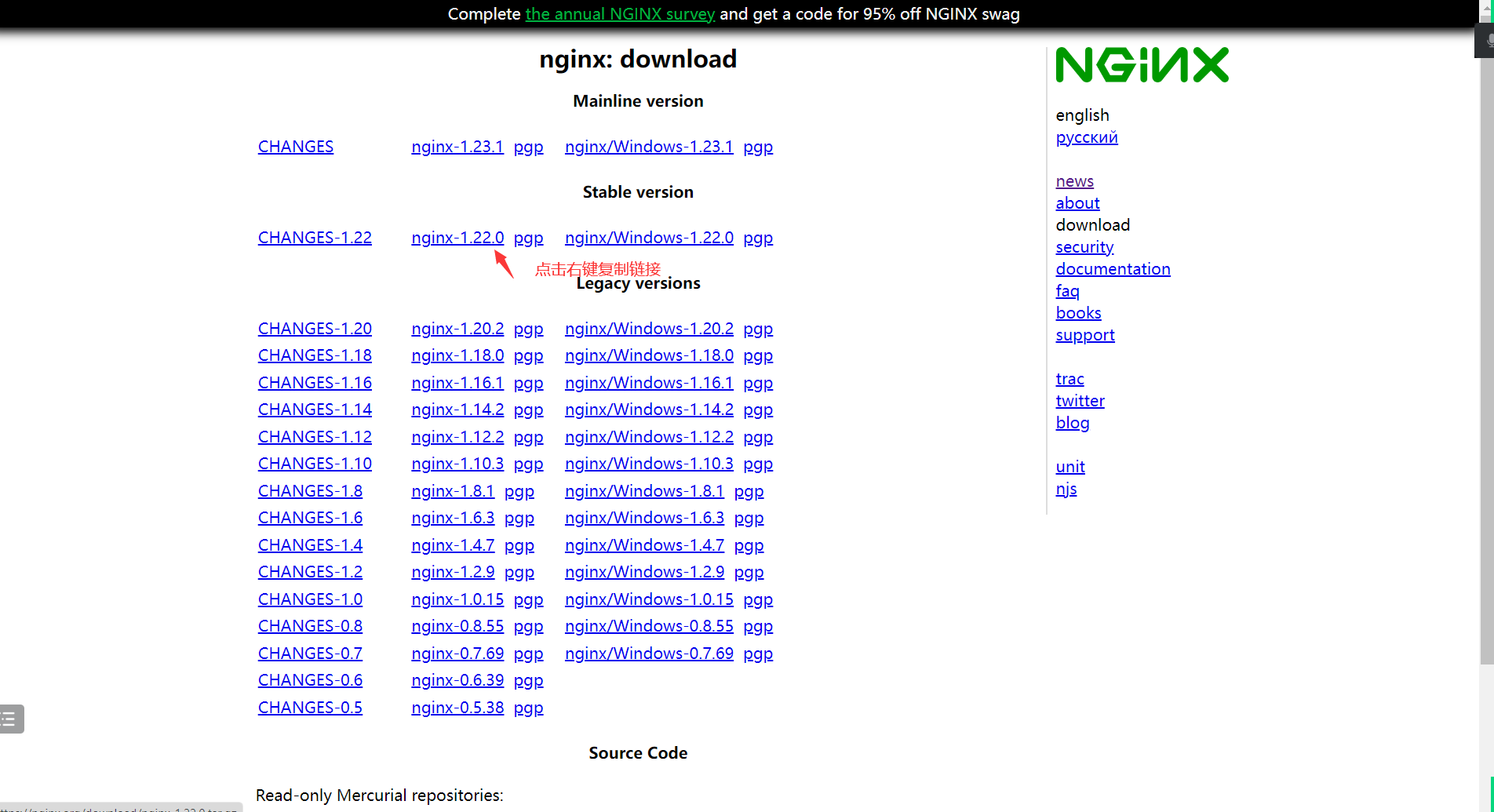The image size is (1494, 812).
Task: Open the blog link
Action: click(x=1073, y=423)
